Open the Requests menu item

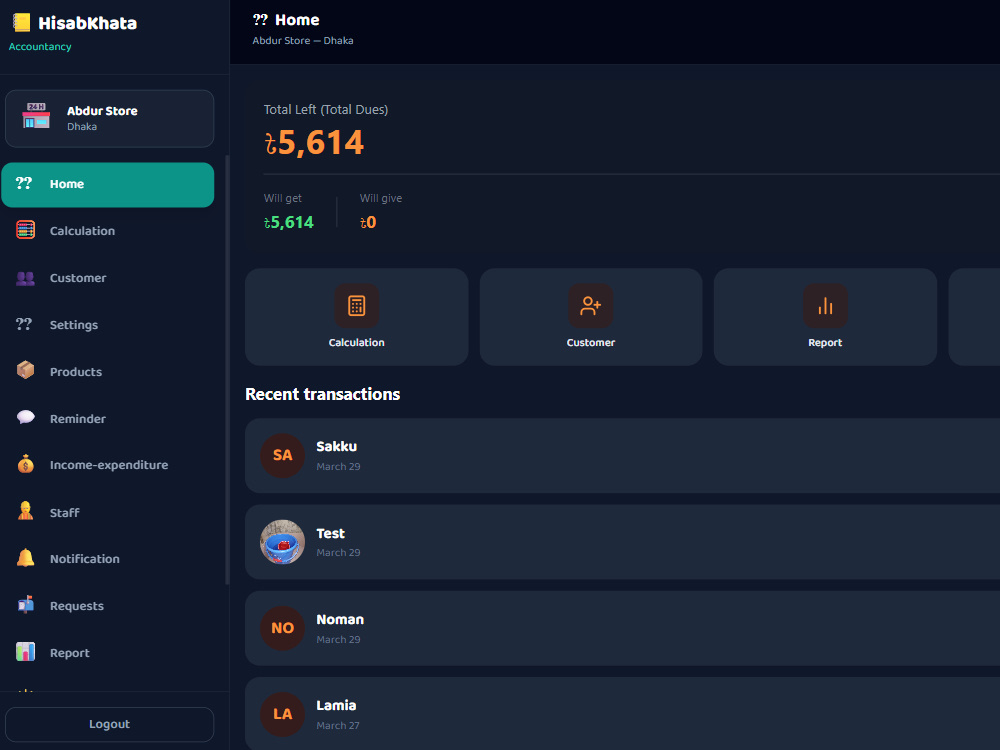click(108, 606)
